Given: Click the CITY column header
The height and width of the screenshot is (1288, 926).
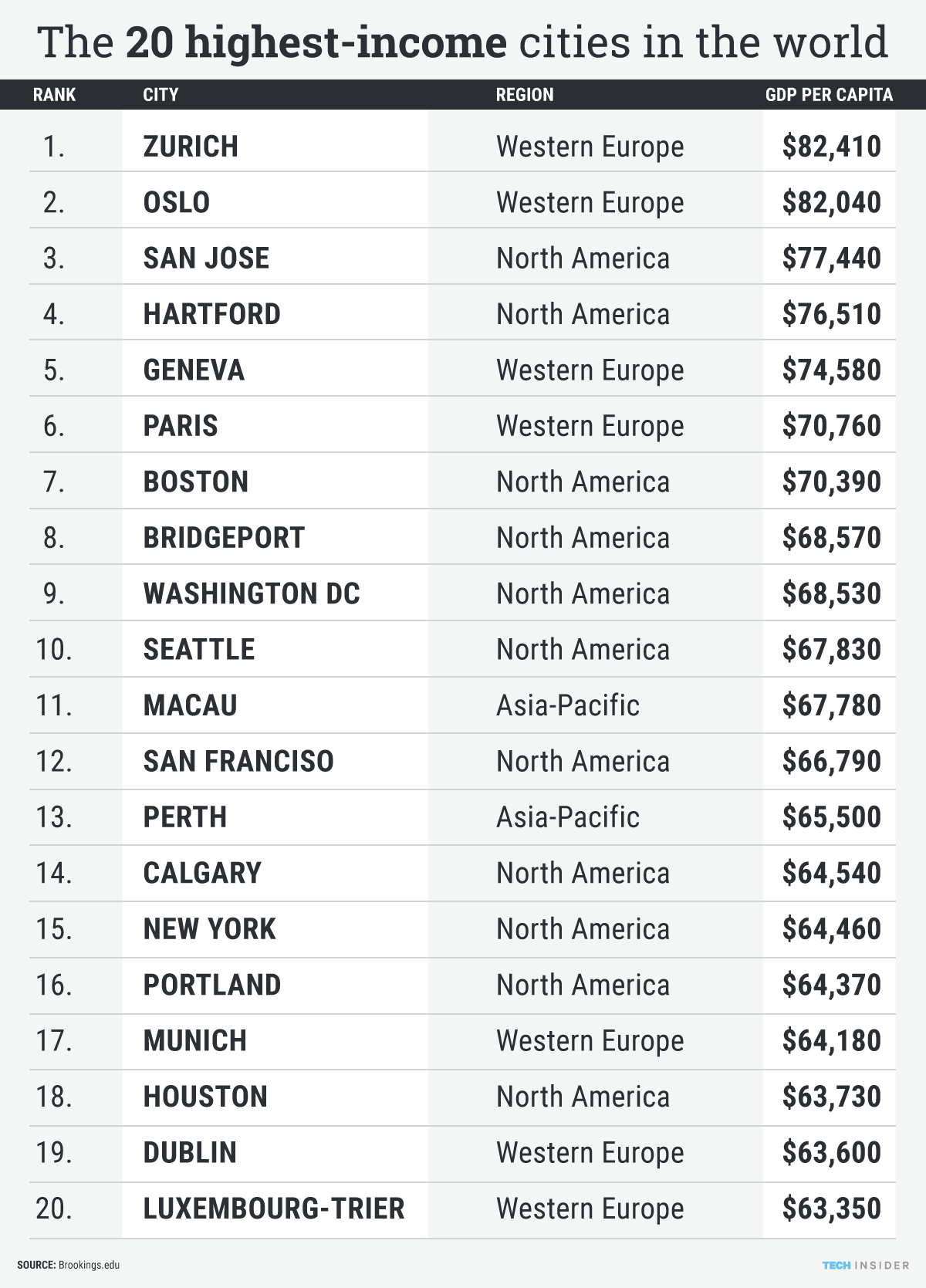Looking at the screenshot, I should pyautogui.click(x=161, y=95).
